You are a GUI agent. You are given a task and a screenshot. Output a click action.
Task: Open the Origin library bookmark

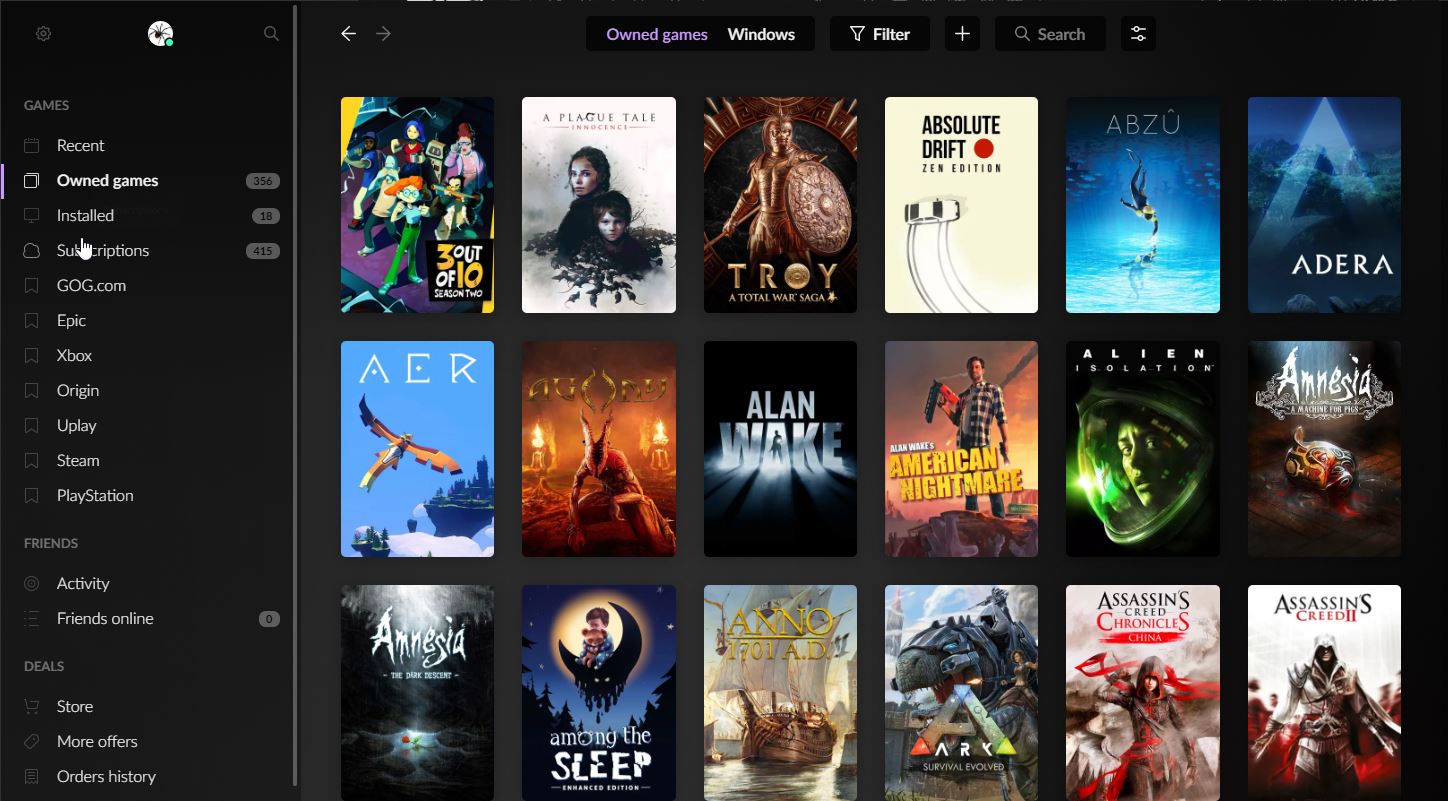pyautogui.click(x=78, y=391)
